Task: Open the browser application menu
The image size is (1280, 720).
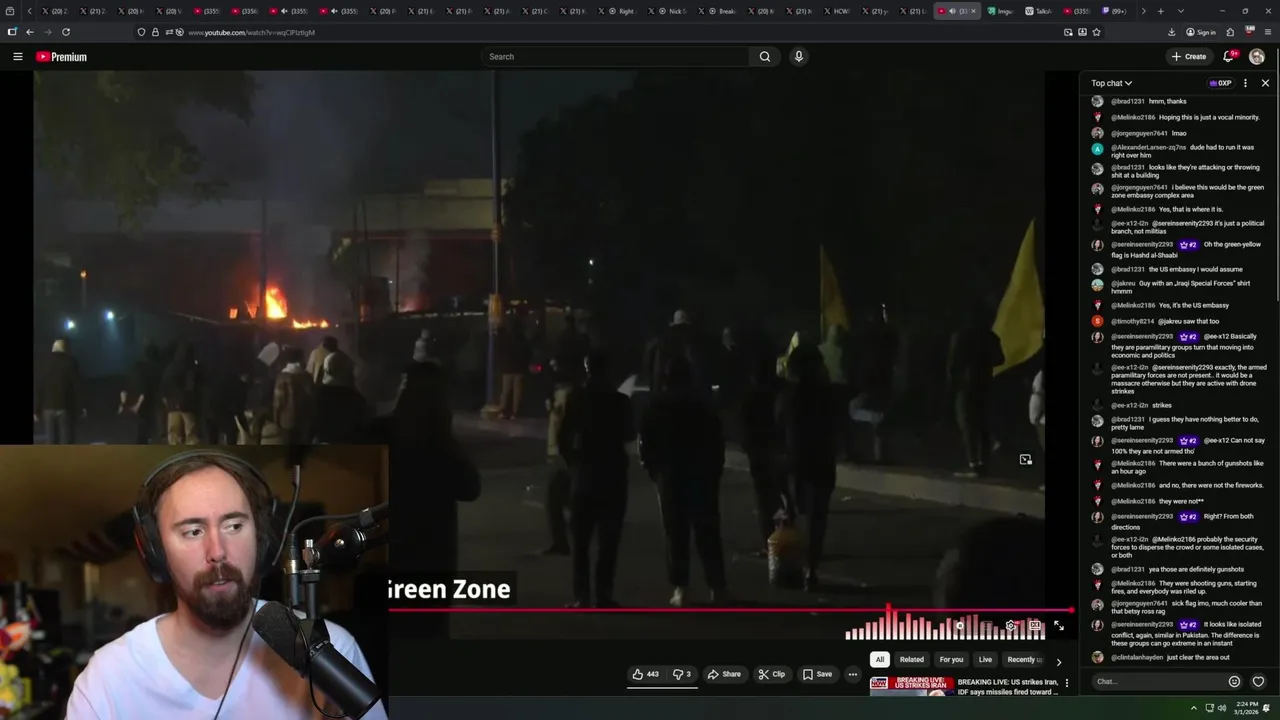Action: click(x=1268, y=32)
